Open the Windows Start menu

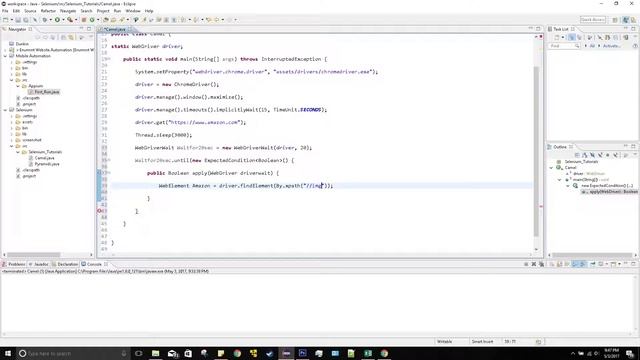[7, 353]
